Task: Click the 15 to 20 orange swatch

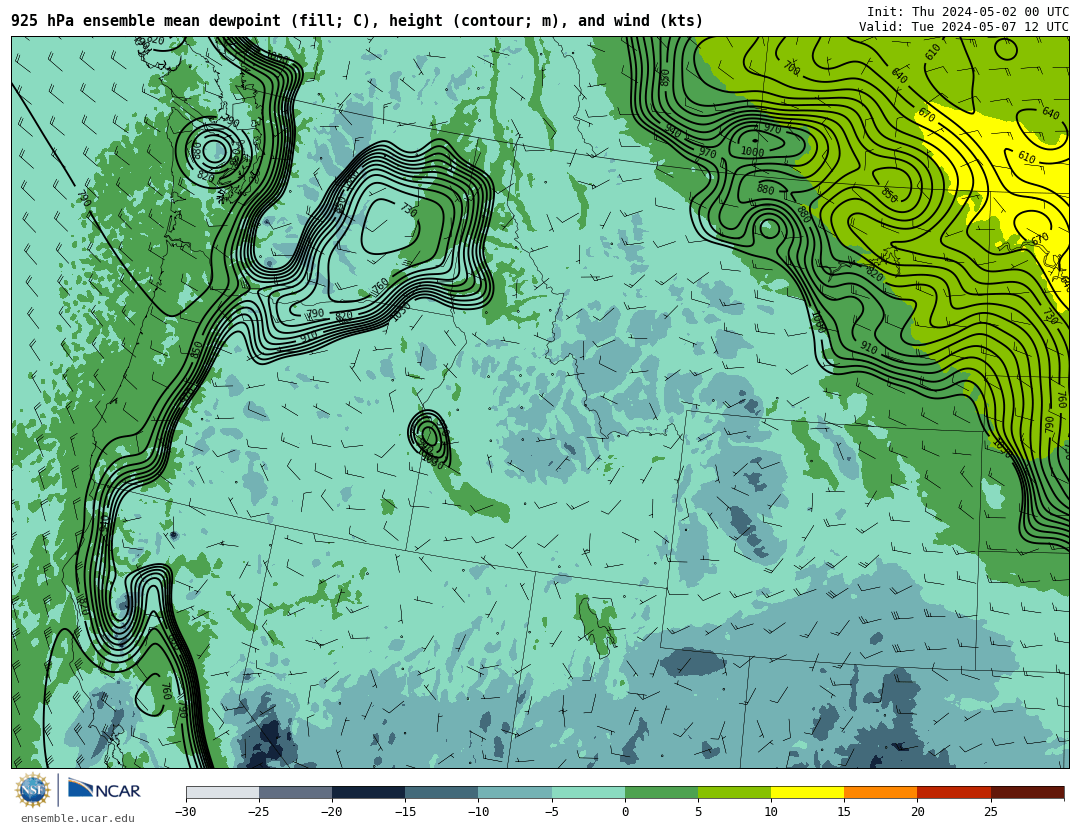Action: click(x=881, y=793)
